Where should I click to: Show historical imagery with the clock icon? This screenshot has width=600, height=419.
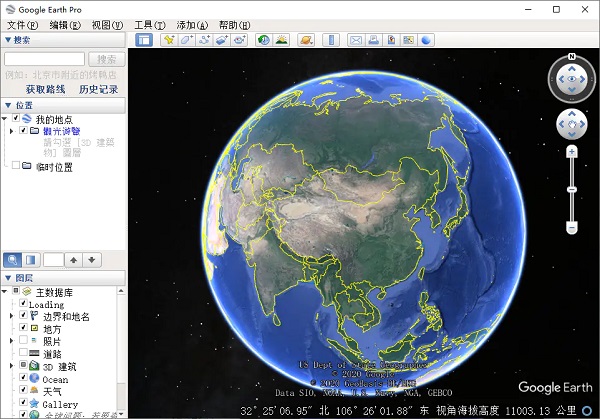(x=264, y=40)
